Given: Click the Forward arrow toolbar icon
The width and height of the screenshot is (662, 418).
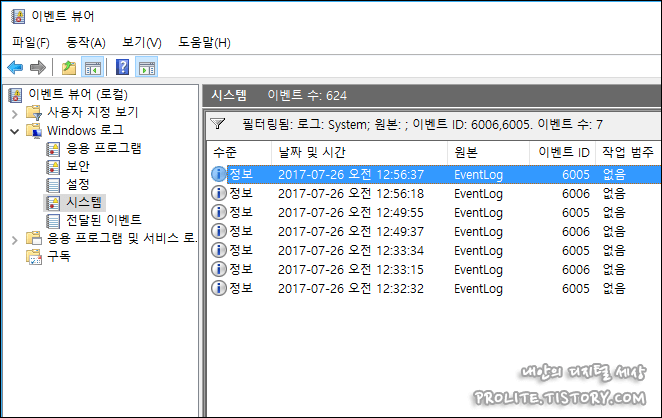Looking at the screenshot, I should 38,67.
